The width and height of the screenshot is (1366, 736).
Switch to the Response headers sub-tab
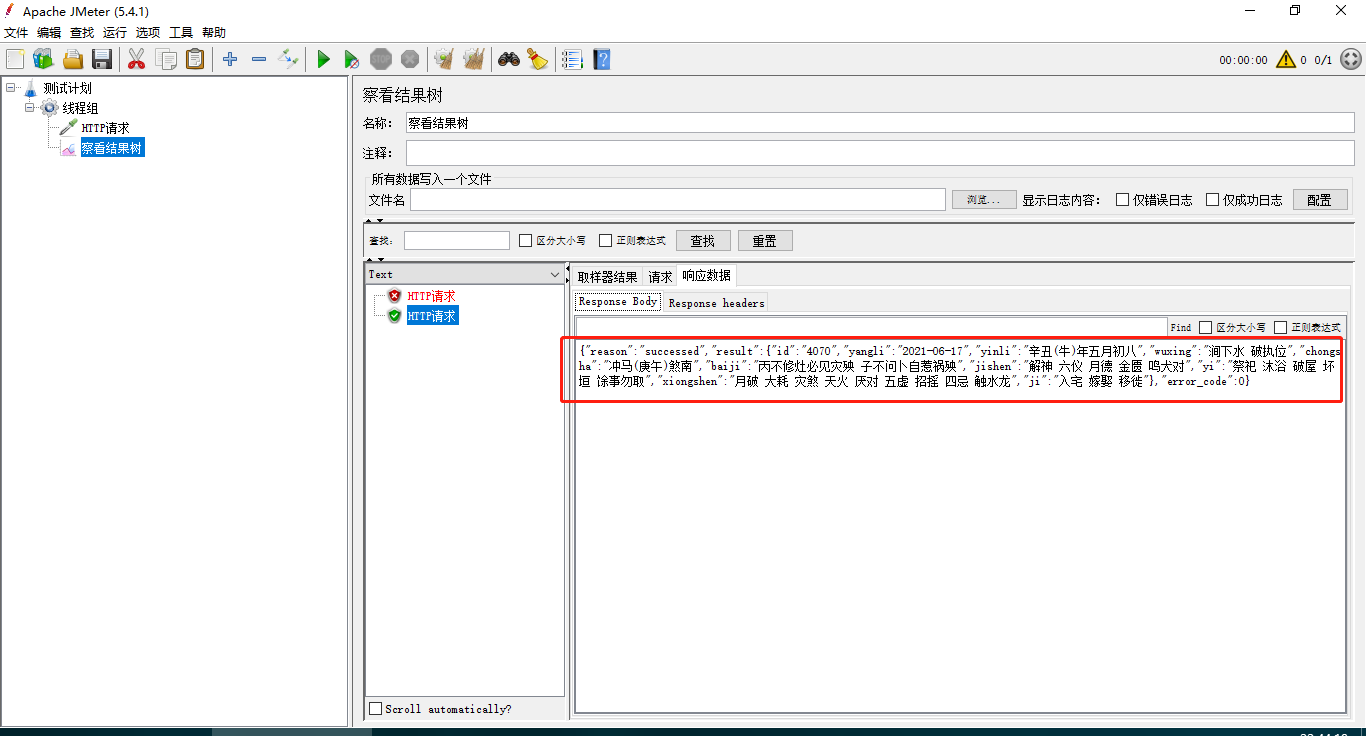716,302
